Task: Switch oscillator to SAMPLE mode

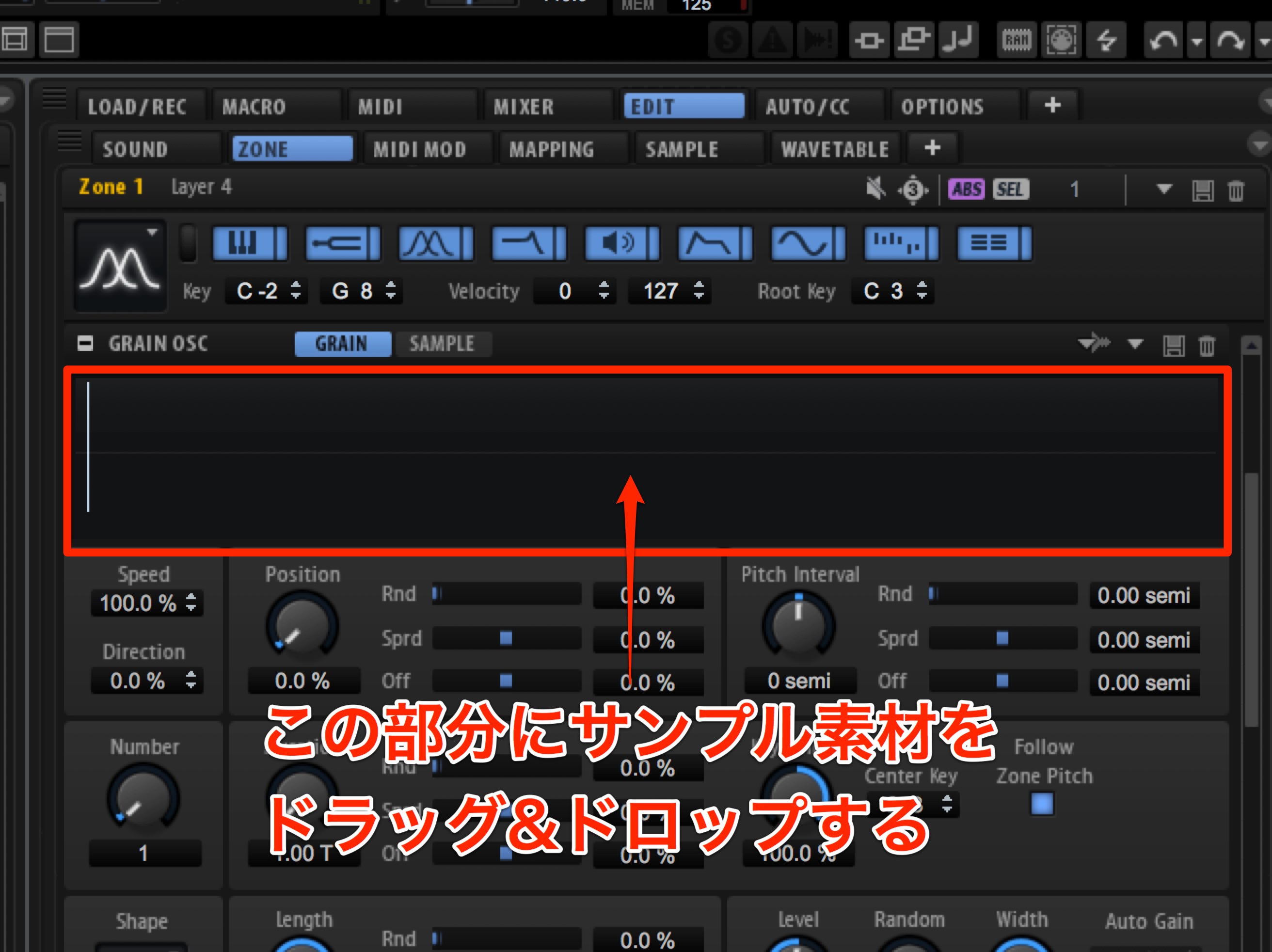Action: pyautogui.click(x=442, y=344)
